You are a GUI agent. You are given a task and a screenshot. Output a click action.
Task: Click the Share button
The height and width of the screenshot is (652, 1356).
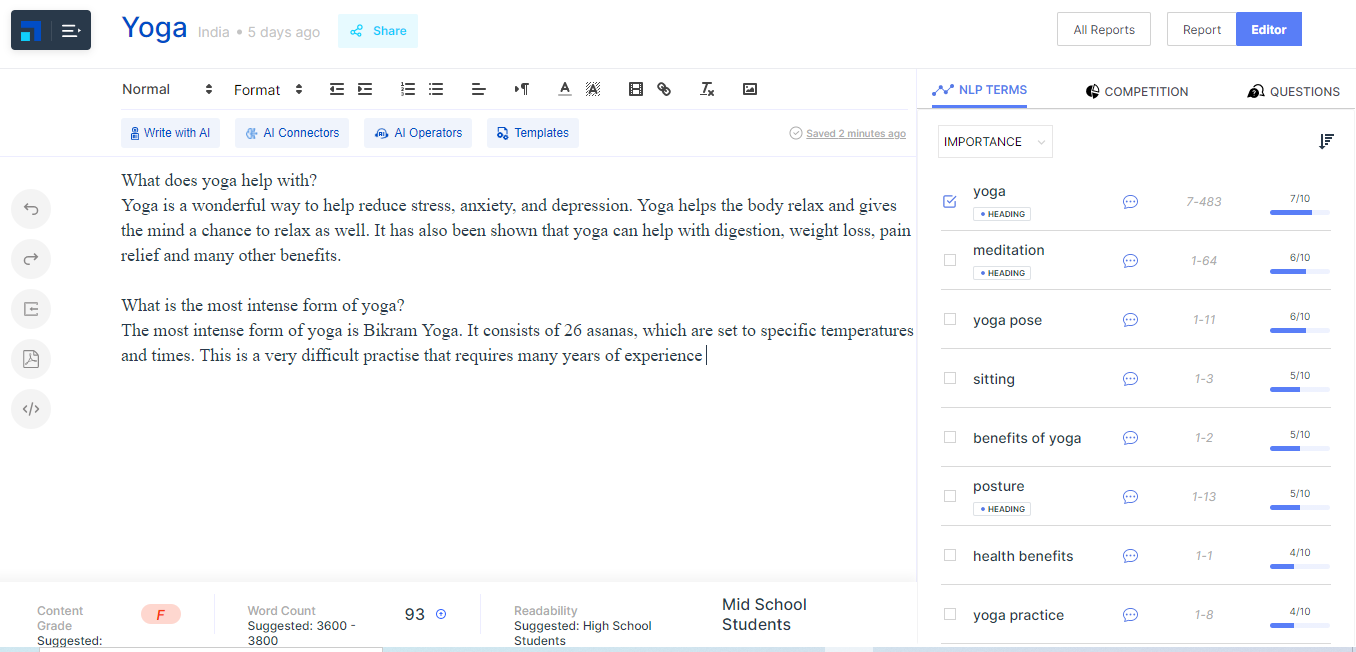point(378,31)
